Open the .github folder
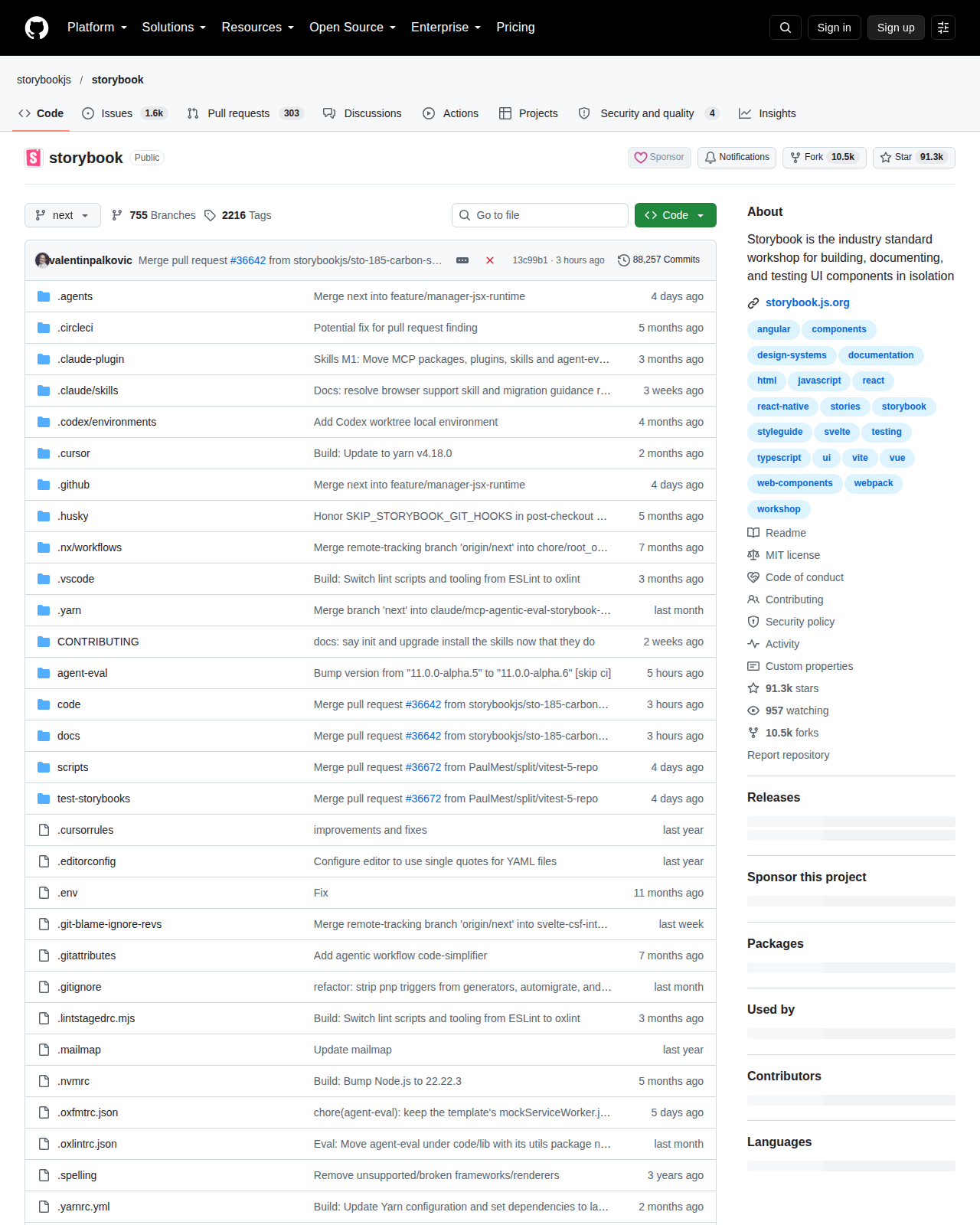The width and height of the screenshot is (980, 1225). [73, 485]
